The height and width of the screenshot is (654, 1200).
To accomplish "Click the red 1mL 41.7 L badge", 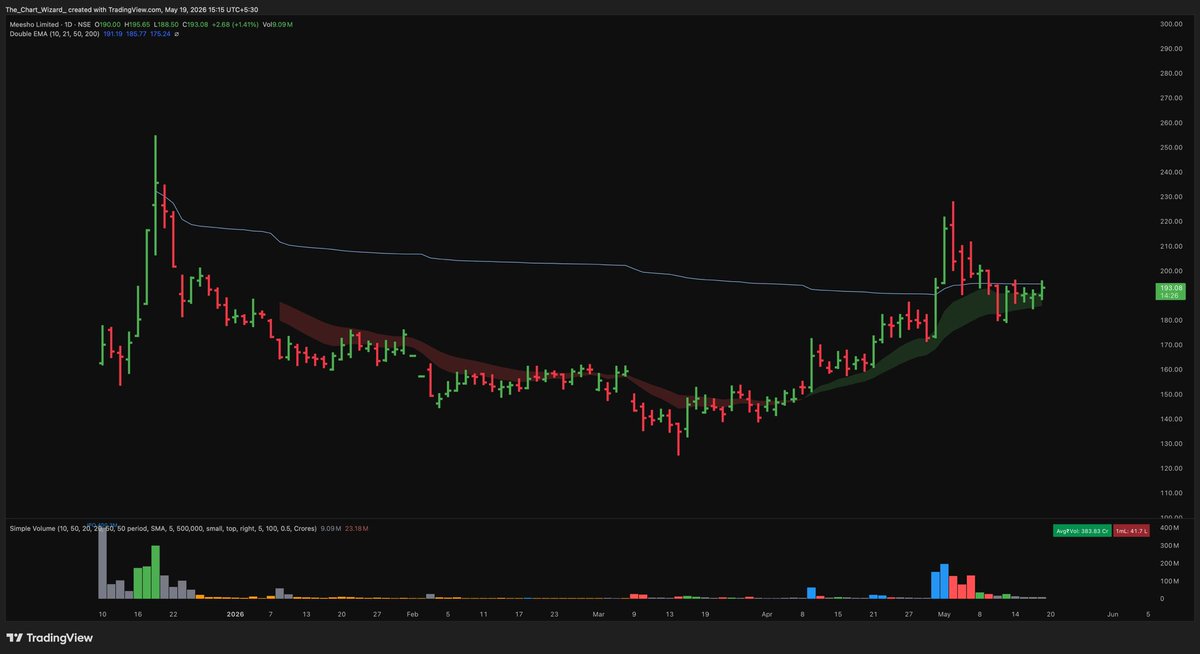I will 1133,531.
